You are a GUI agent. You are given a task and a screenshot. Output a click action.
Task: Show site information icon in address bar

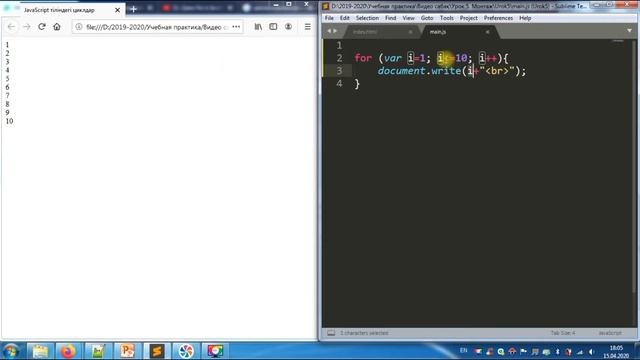[x=79, y=27]
